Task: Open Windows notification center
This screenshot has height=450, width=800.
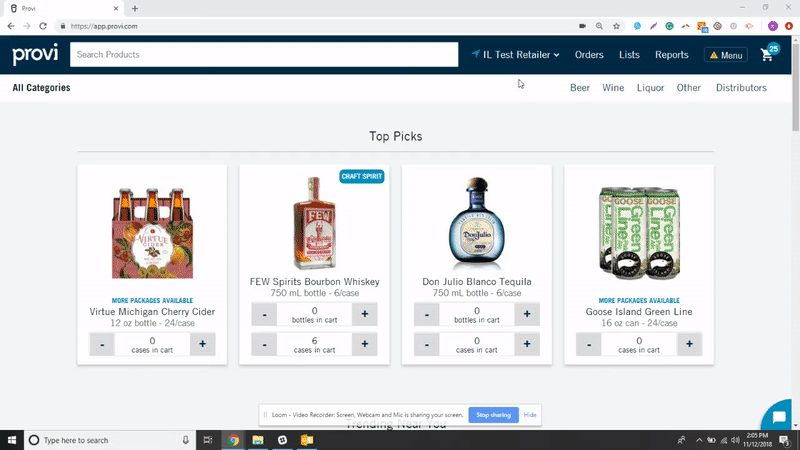Action: click(784, 440)
